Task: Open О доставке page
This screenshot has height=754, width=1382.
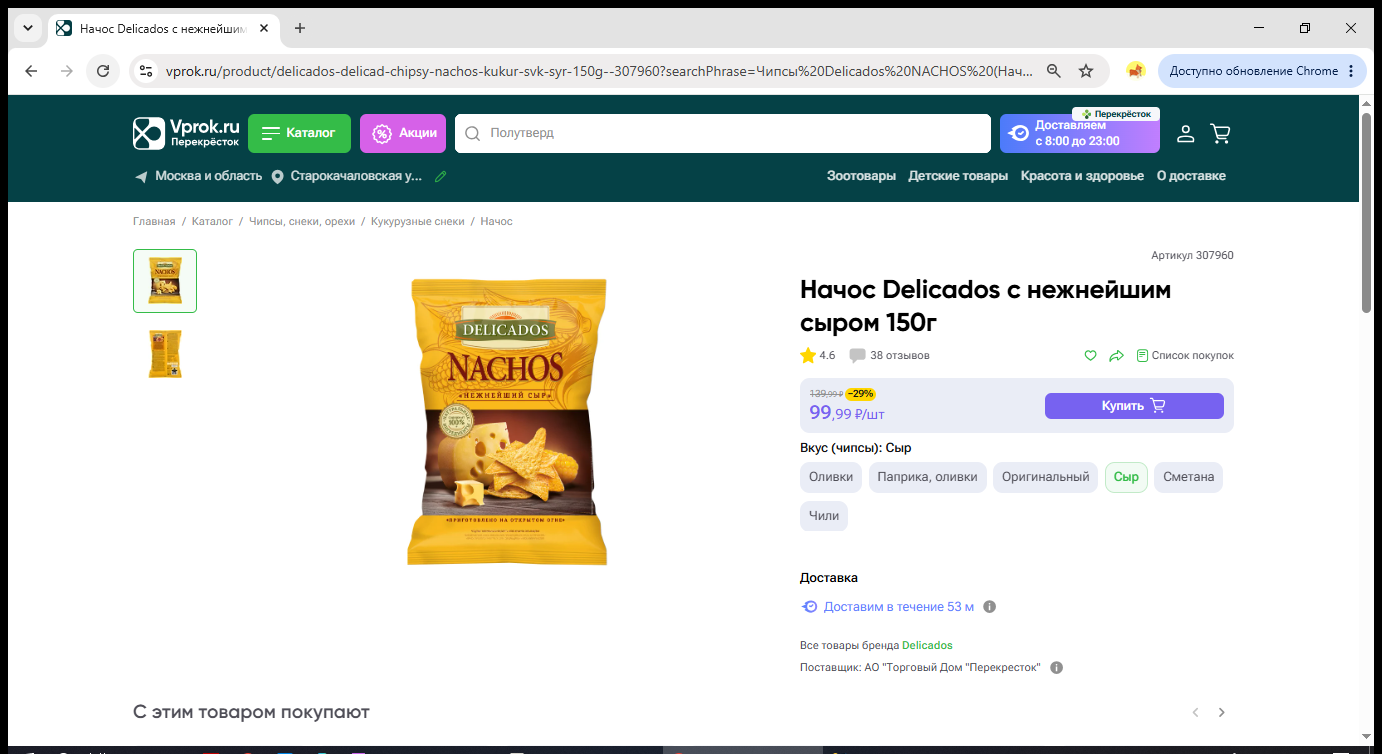Action: [1191, 176]
